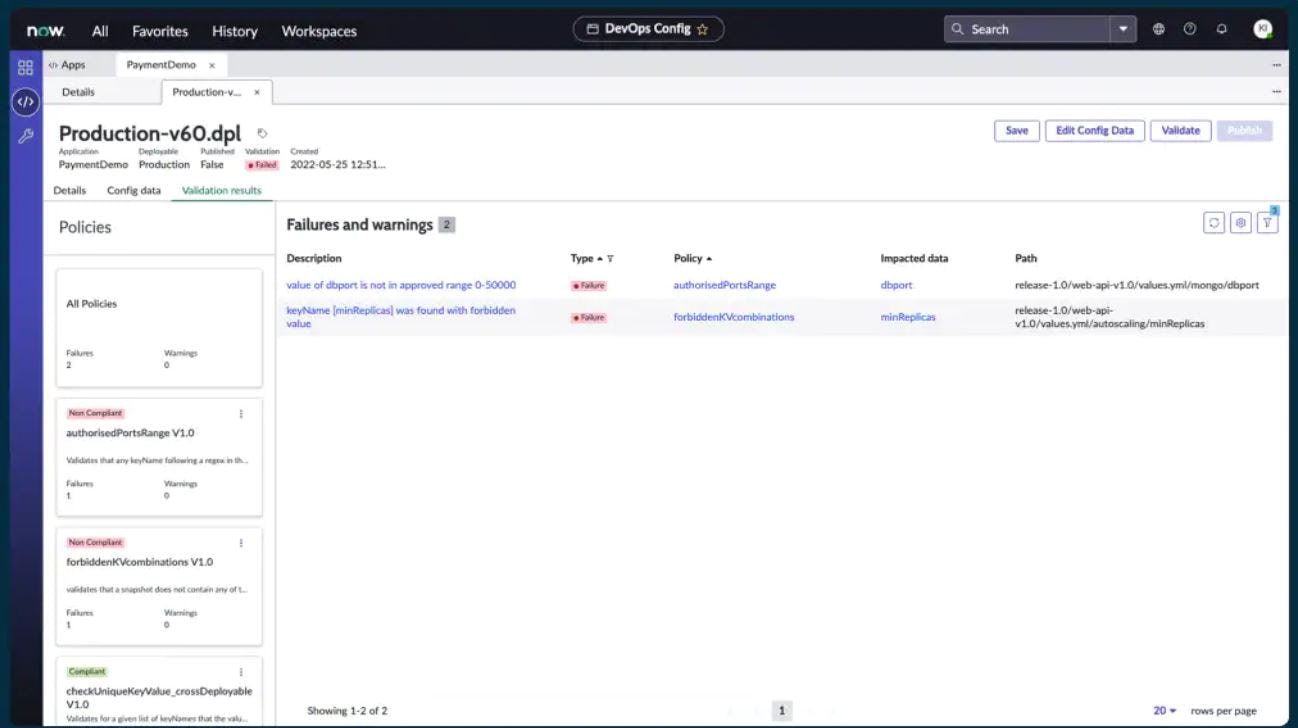Open the notifications bell

click(x=1220, y=30)
